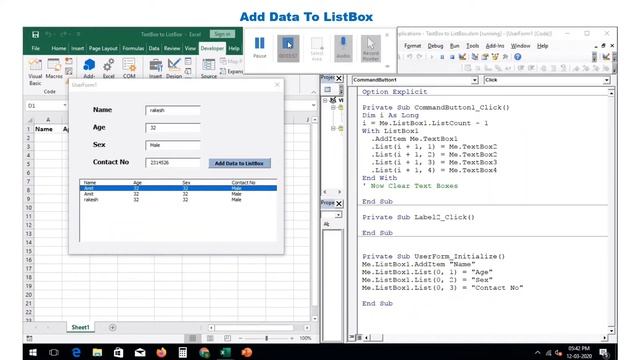The image size is (640, 360).
Task: Open the Calculator from the taskbar
Action: [182, 352]
